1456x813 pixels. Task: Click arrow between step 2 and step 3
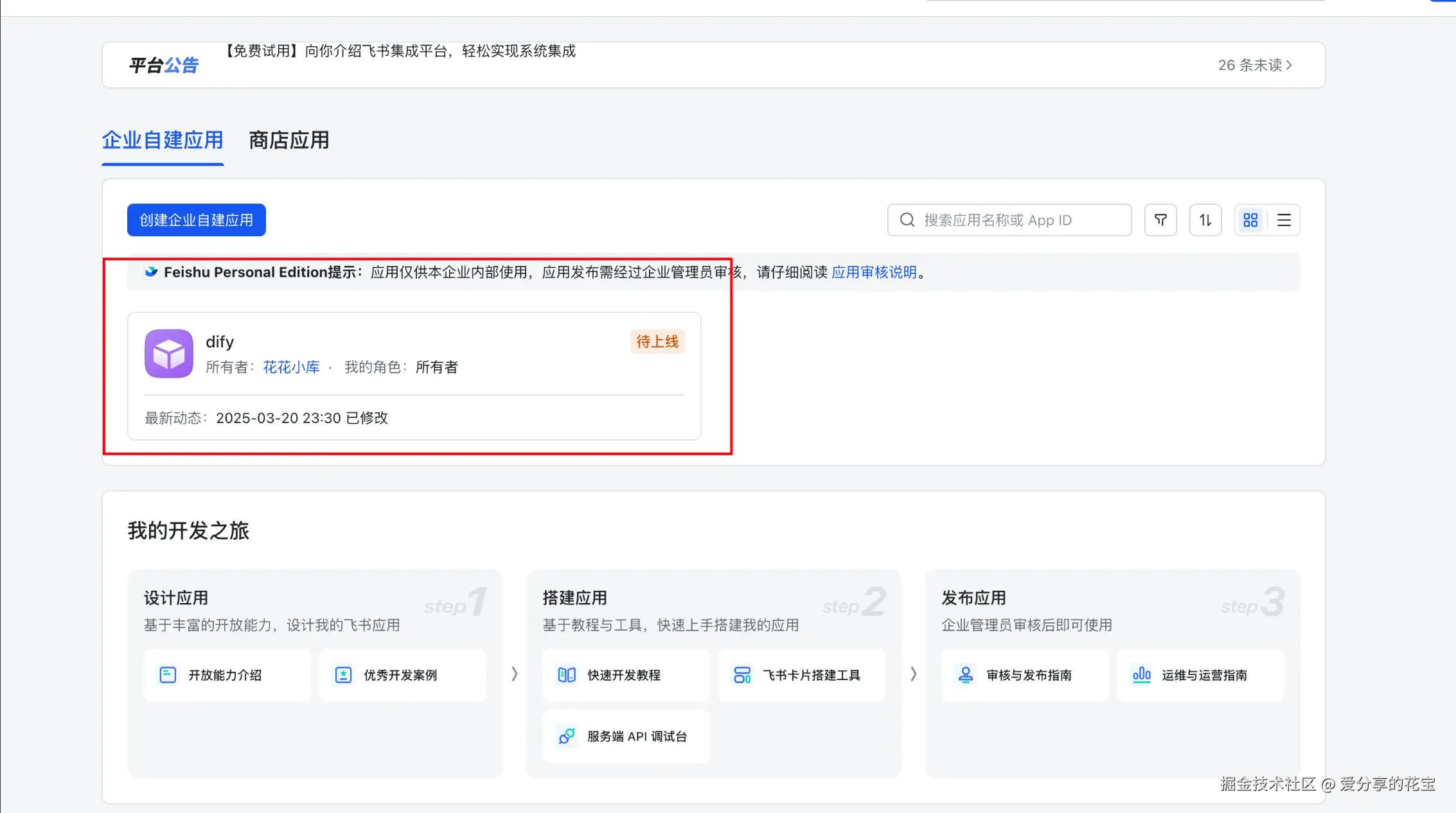point(913,674)
